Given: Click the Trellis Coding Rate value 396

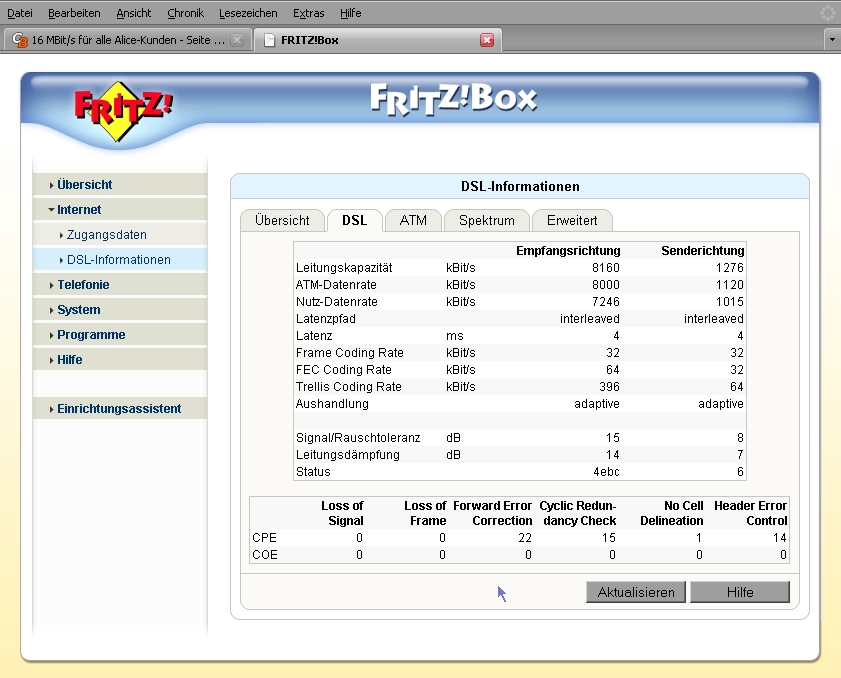Looking at the screenshot, I should pyautogui.click(x=609, y=387).
